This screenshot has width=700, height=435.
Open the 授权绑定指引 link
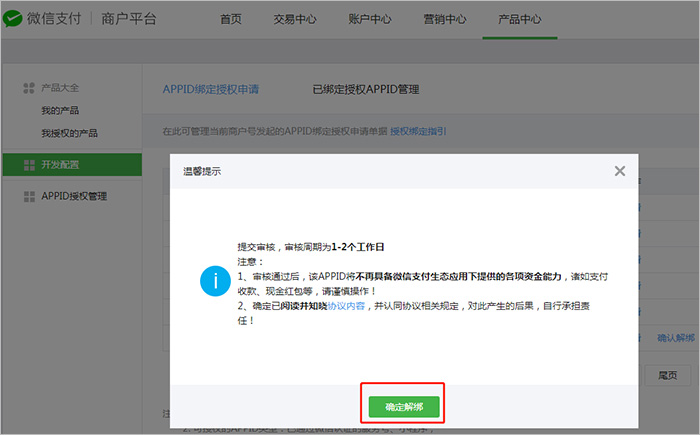tap(418, 131)
